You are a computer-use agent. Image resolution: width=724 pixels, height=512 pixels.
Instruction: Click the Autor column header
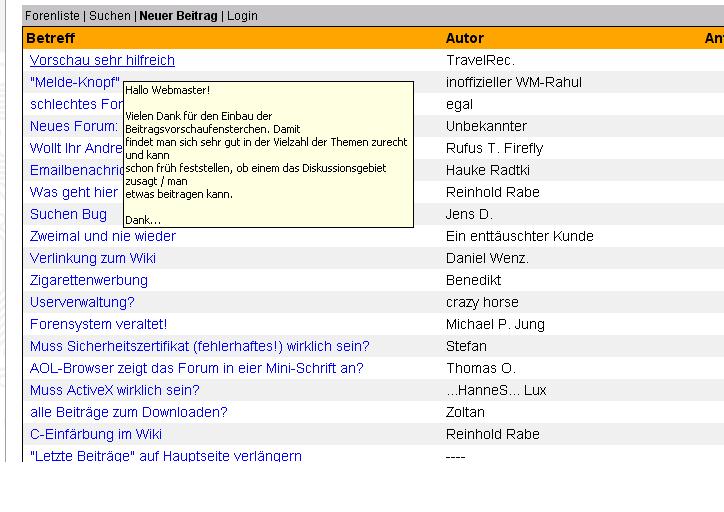click(465, 38)
